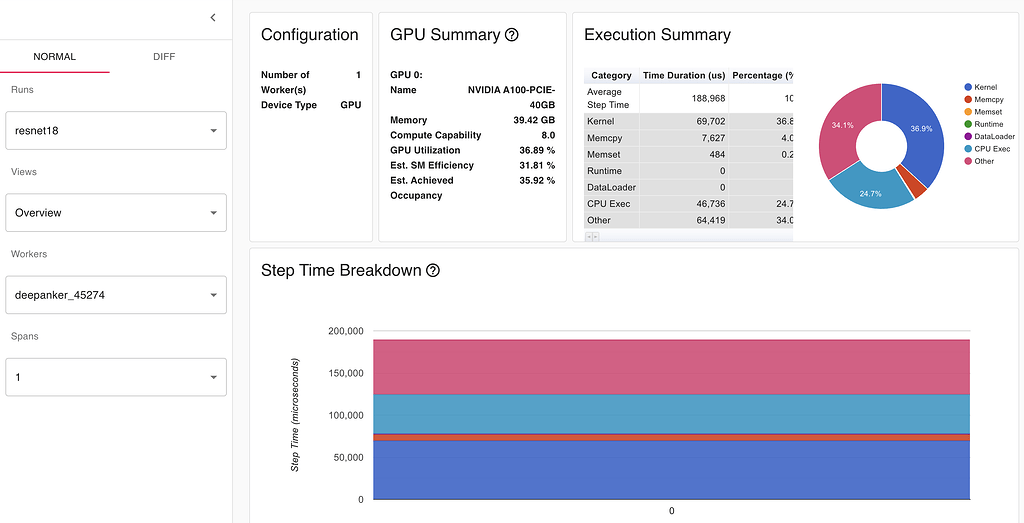Sort table by the Category column header

(611, 76)
